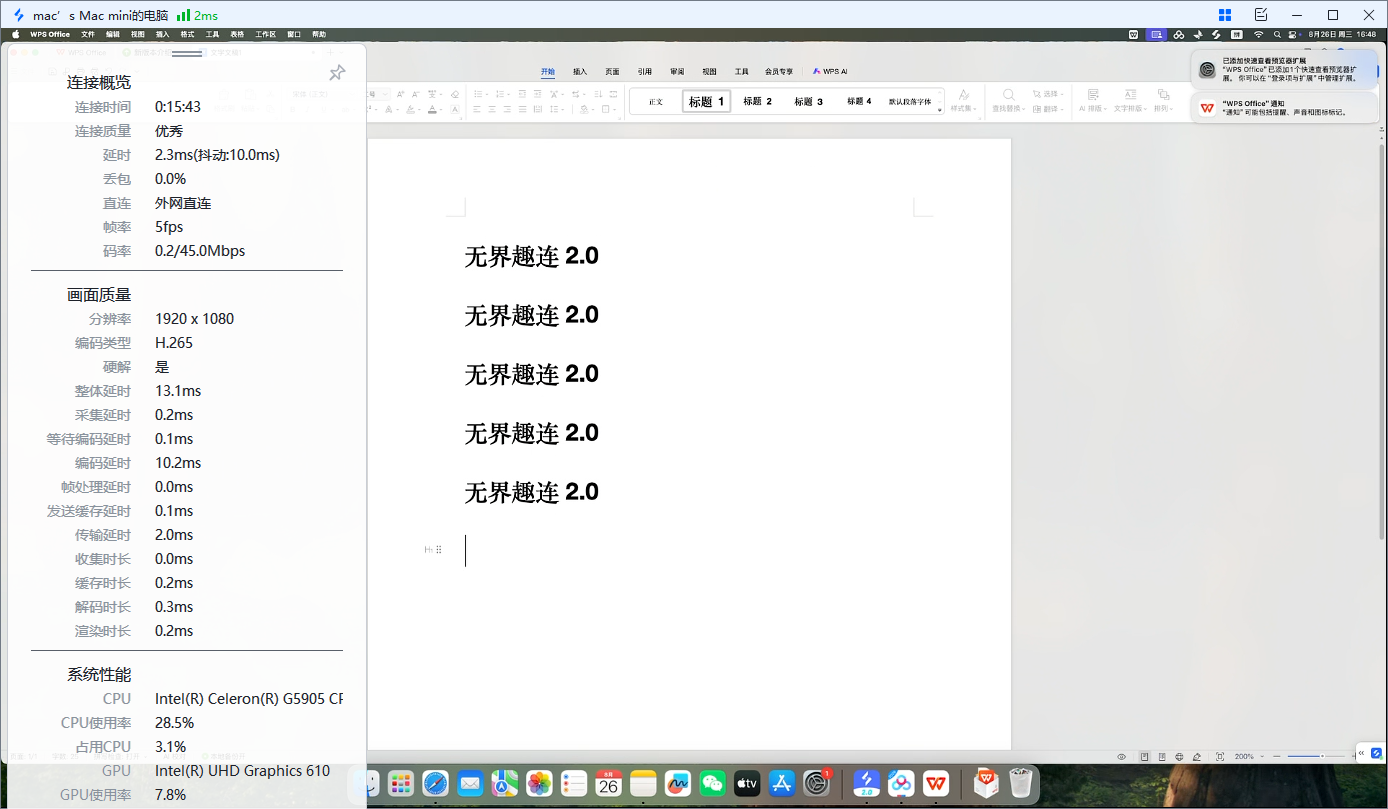Image resolution: width=1388 pixels, height=809 pixels.
Task: Open the 查找替换 dropdown
Action: click(x=1009, y=108)
